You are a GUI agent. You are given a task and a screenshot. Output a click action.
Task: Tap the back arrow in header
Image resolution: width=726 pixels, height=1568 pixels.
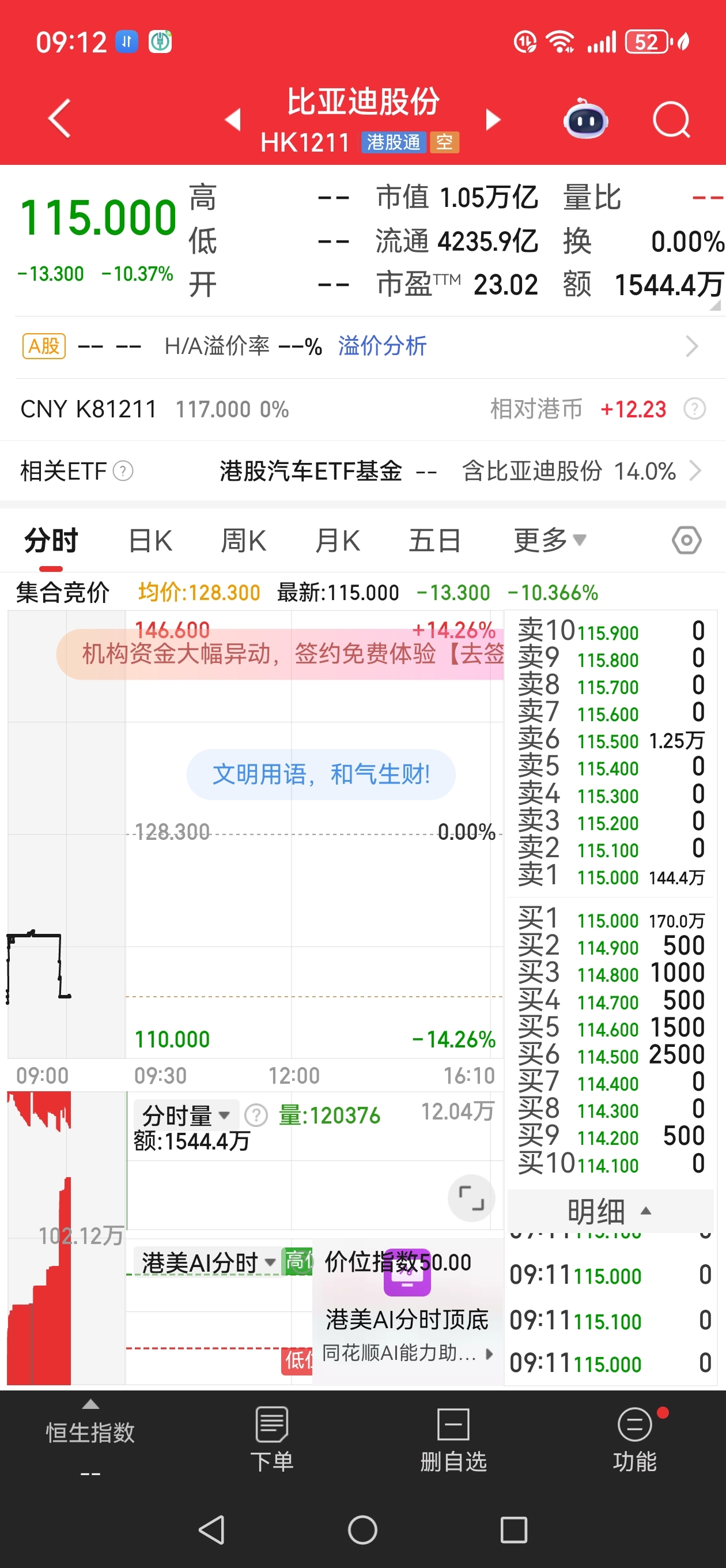coord(60,119)
